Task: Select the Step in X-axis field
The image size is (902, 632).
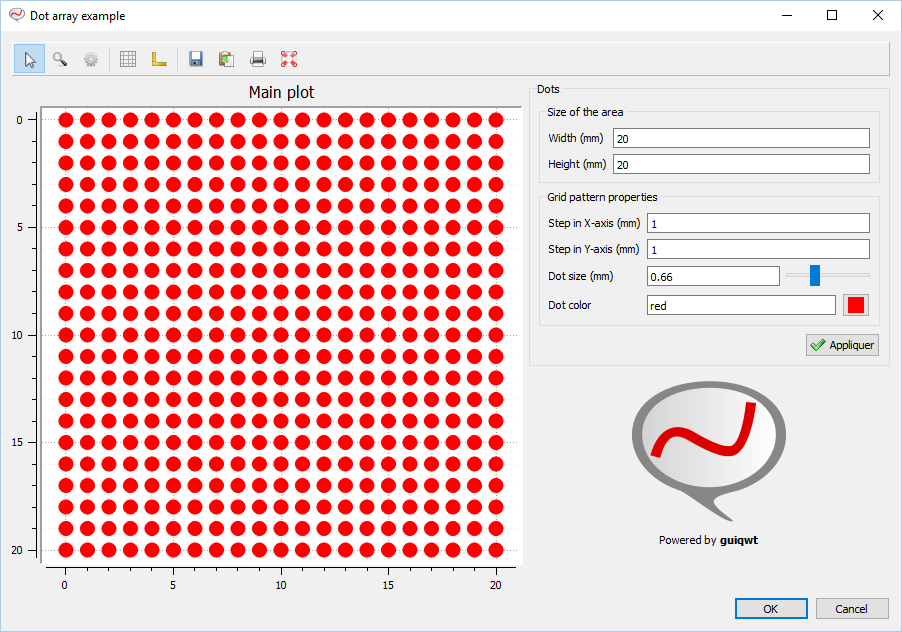Action: point(758,223)
